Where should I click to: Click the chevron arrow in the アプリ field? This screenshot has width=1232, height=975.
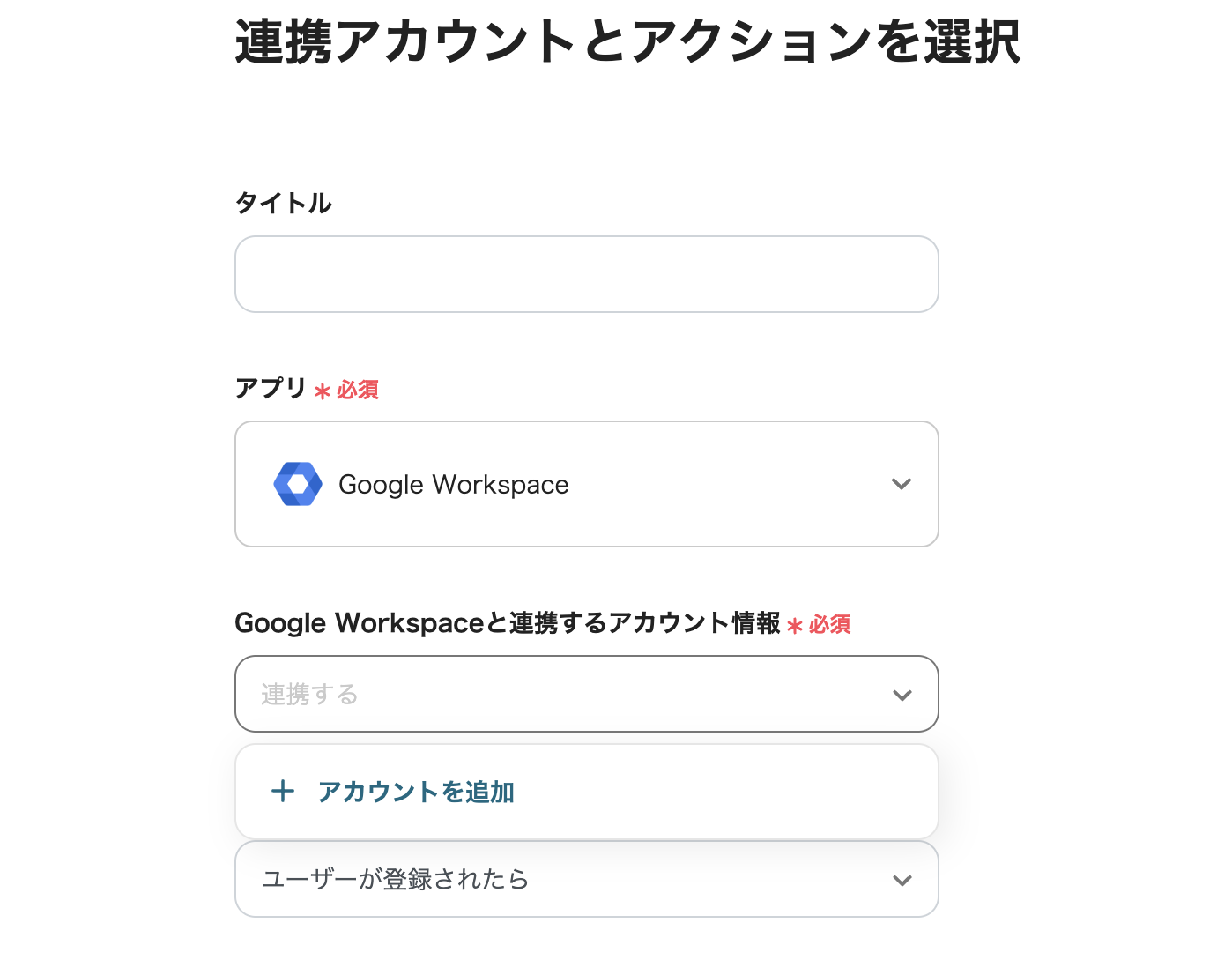901,484
